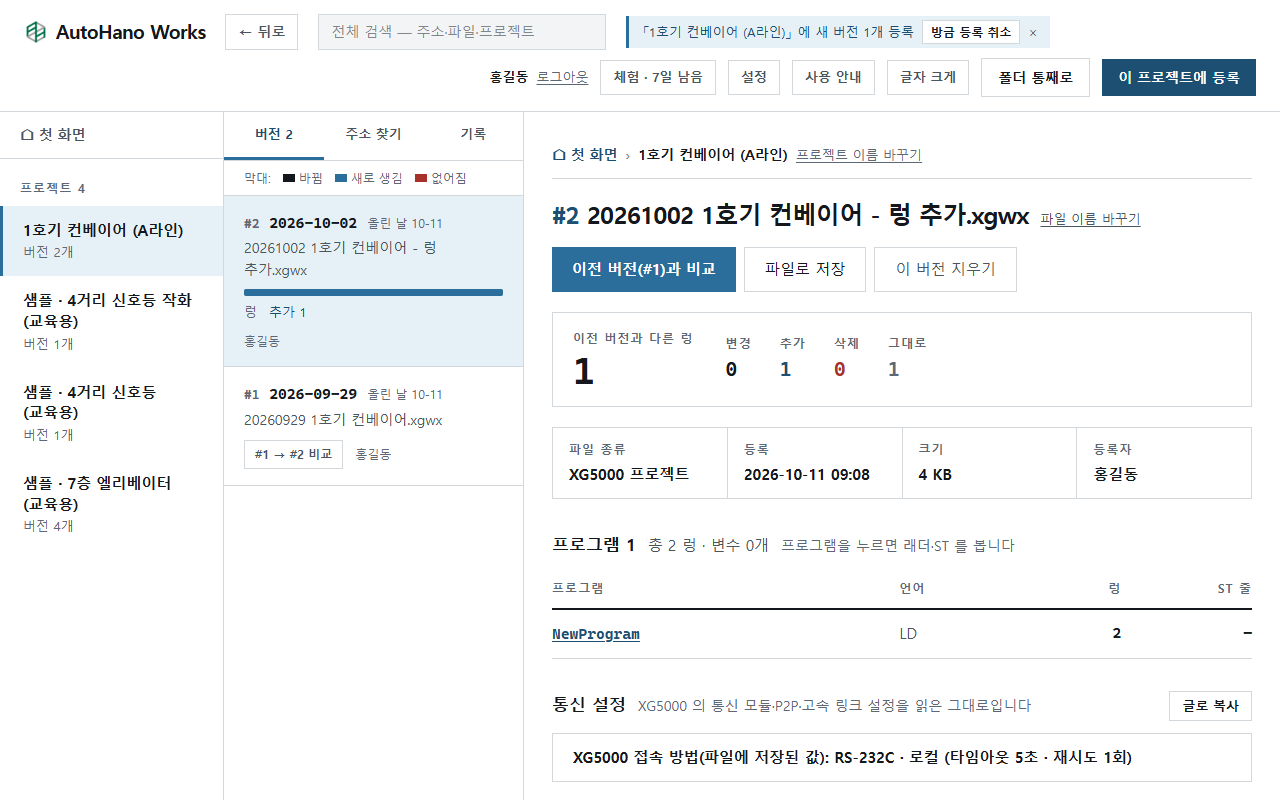Select sample 4거리 신호등 작화 project
Image resolution: width=1280 pixels, height=800 pixels.
pyautogui.click(x=111, y=321)
